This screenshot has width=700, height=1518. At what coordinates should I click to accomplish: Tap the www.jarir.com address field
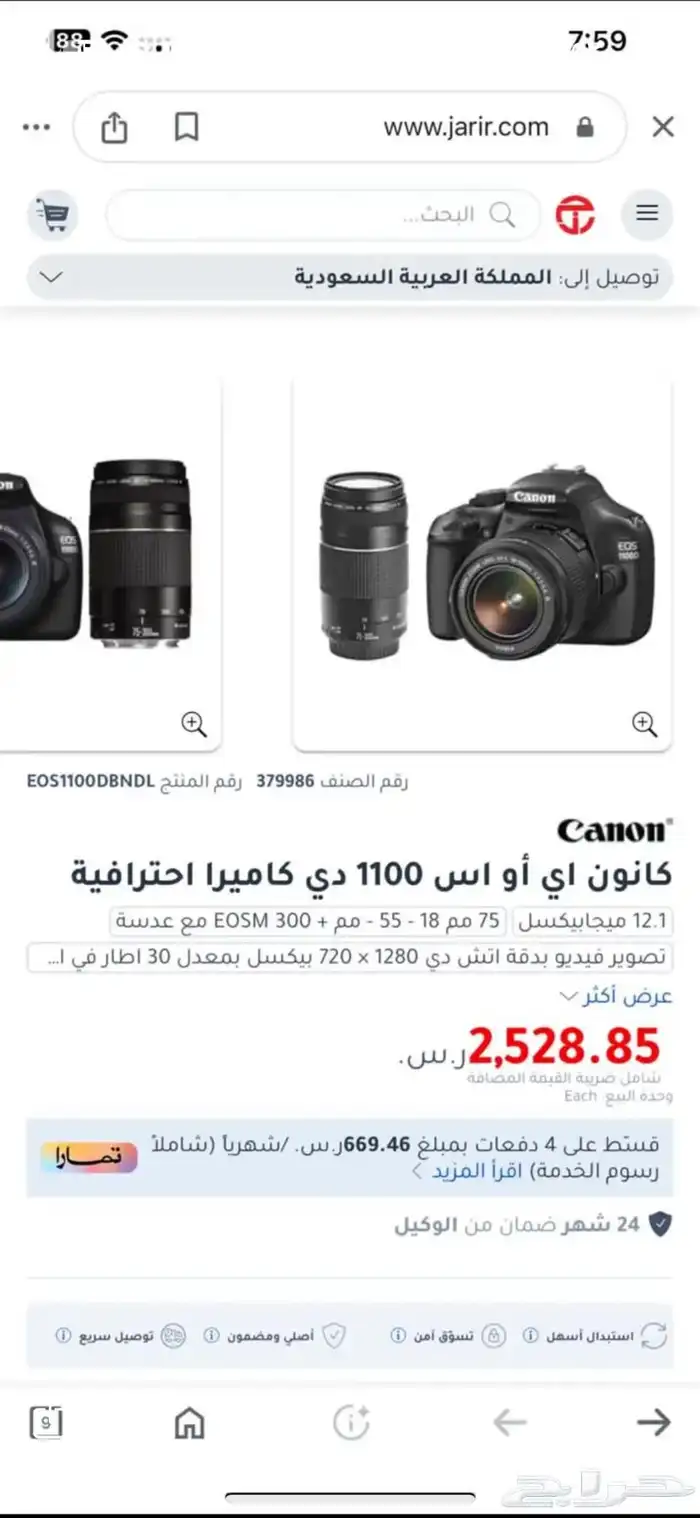pos(466,127)
